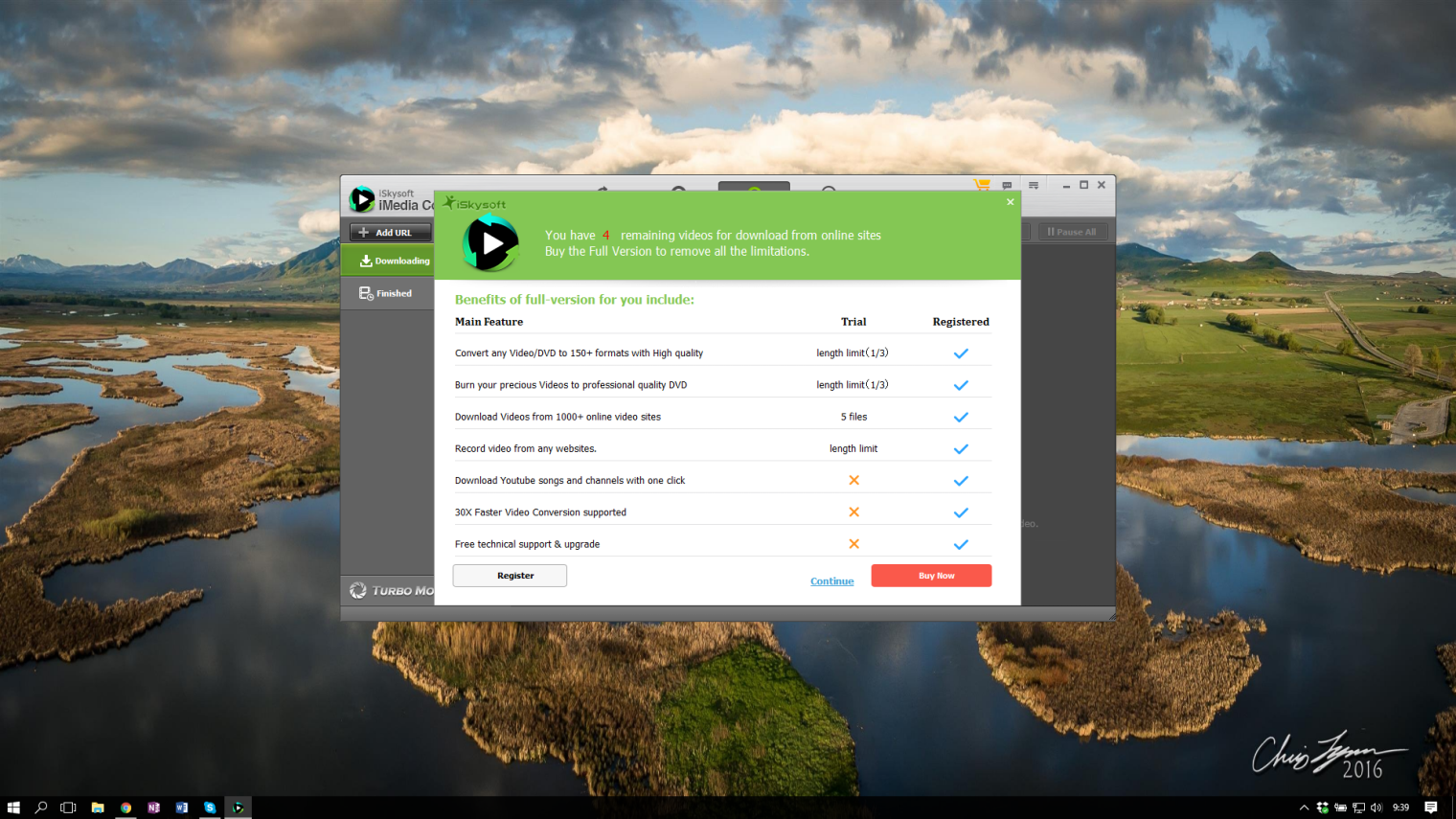This screenshot has width=1456, height=819.
Task: Select 'Download Youtube songs and channels' row text
Action: pyautogui.click(x=570, y=481)
